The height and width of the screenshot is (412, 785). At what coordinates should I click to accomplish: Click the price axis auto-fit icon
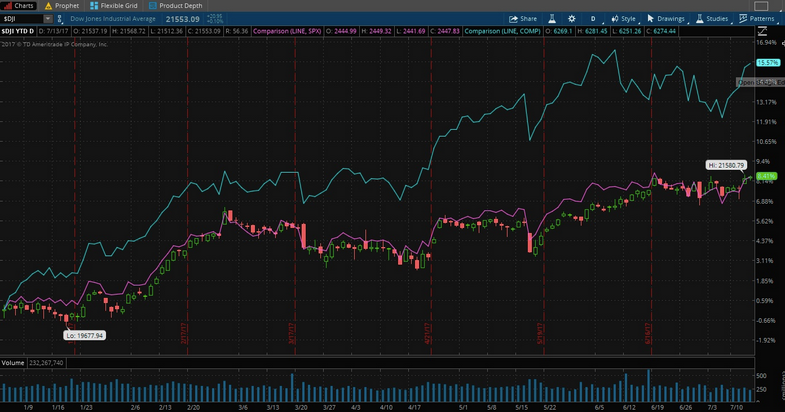[762, 32]
